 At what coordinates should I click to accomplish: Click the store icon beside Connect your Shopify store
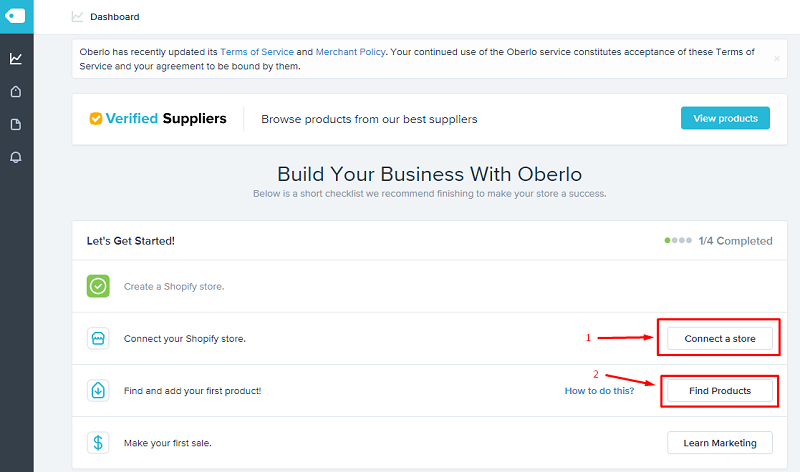(x=98, y=338)
